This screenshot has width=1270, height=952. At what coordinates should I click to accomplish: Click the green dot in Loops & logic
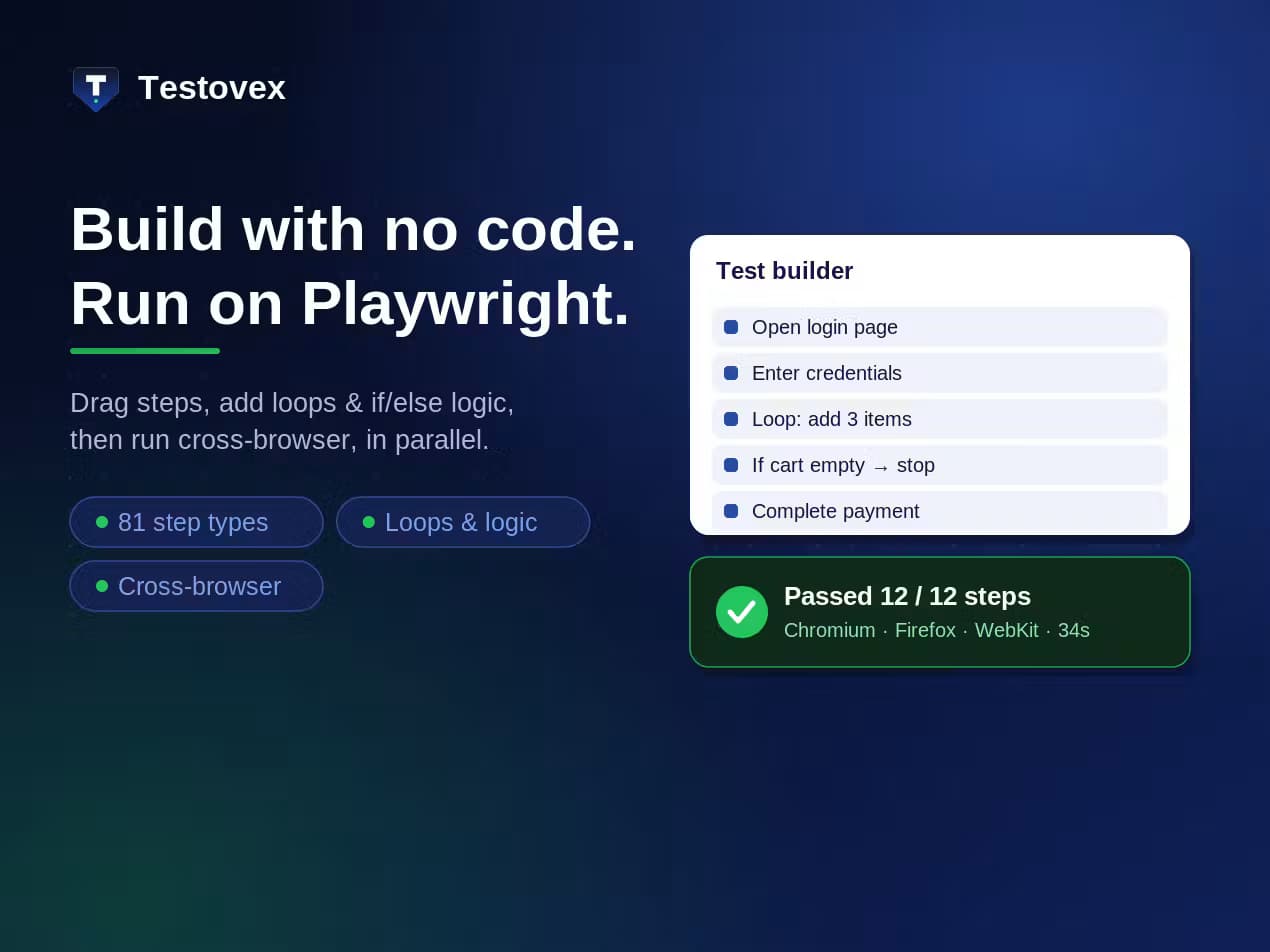click(x=369, y=522)
